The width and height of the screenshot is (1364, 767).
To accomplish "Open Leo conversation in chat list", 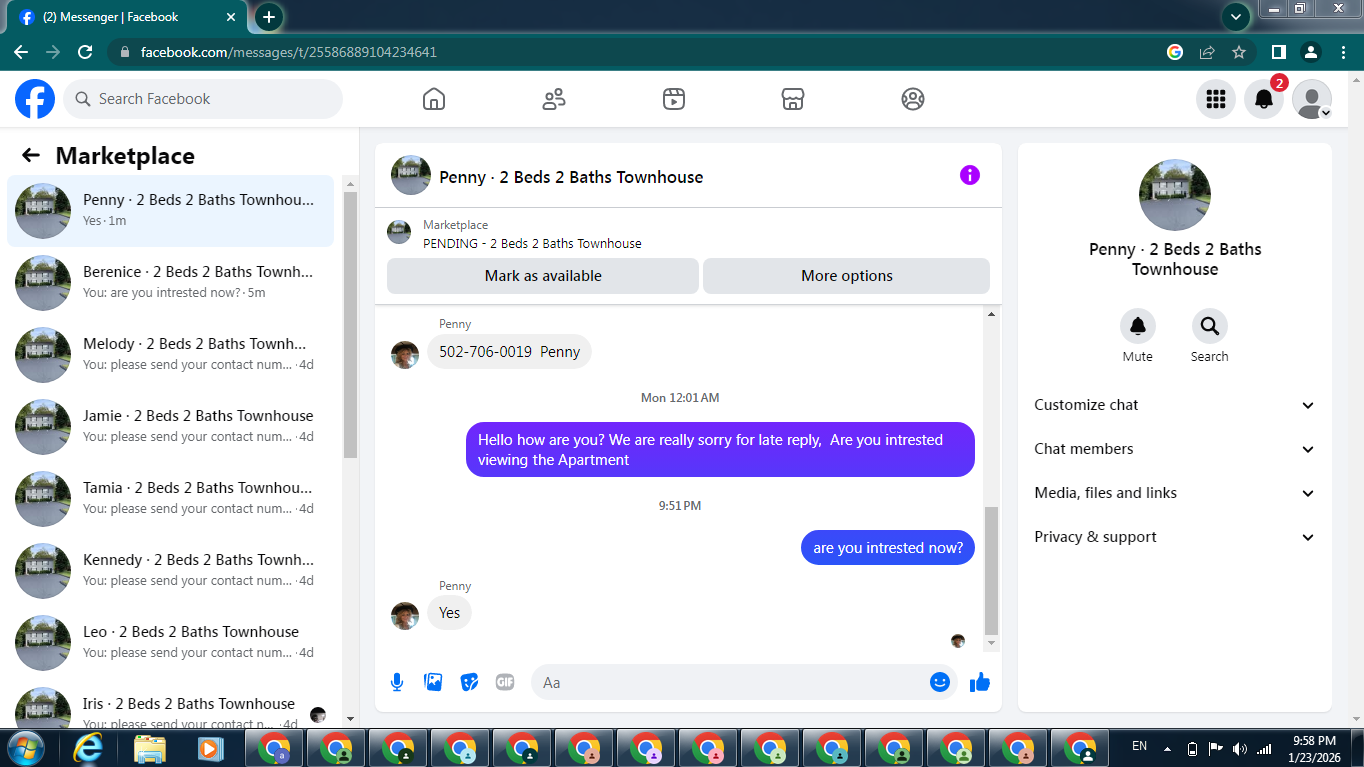I will [171, 643].
